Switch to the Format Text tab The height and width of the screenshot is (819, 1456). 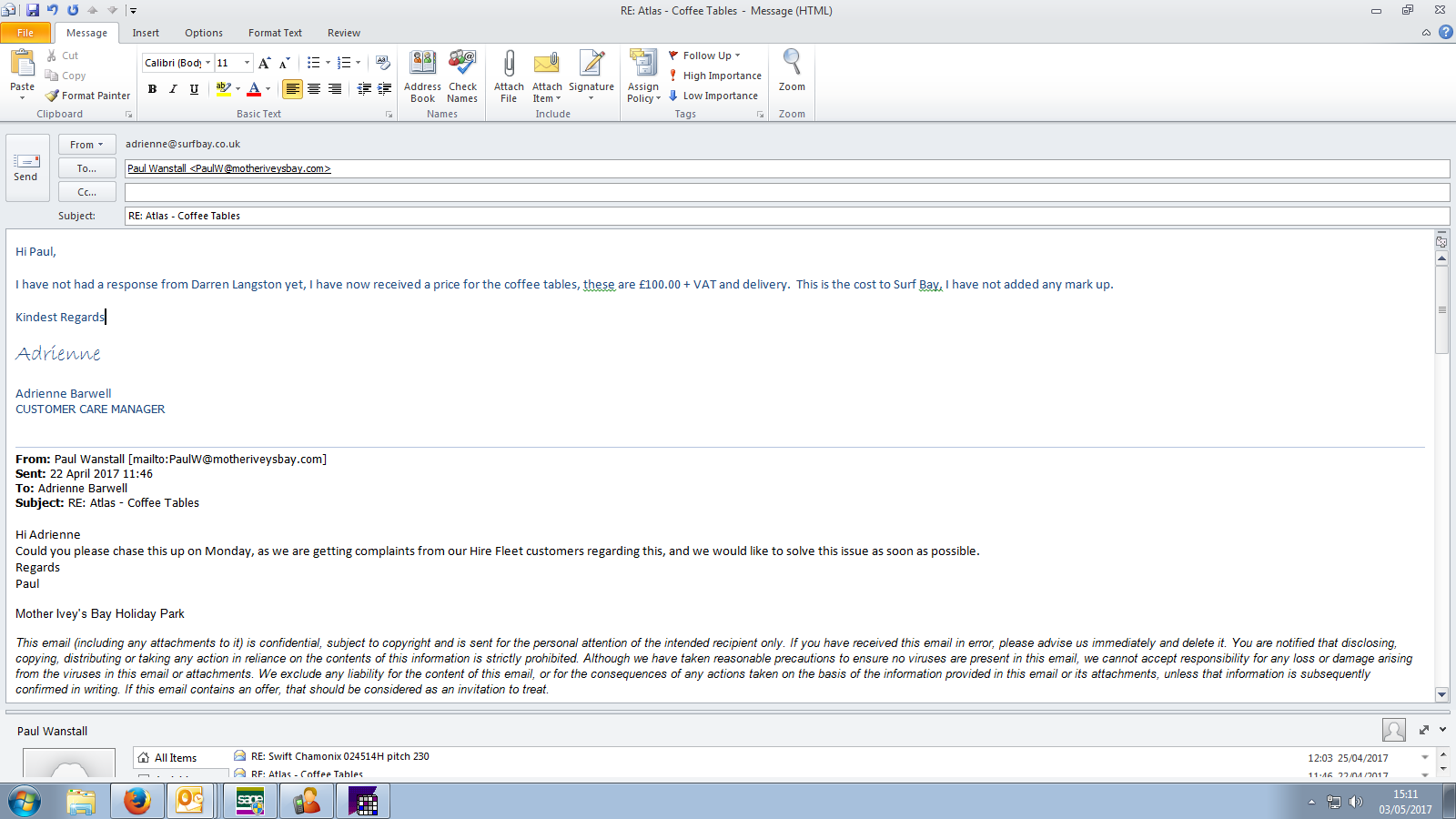point(275,33)
